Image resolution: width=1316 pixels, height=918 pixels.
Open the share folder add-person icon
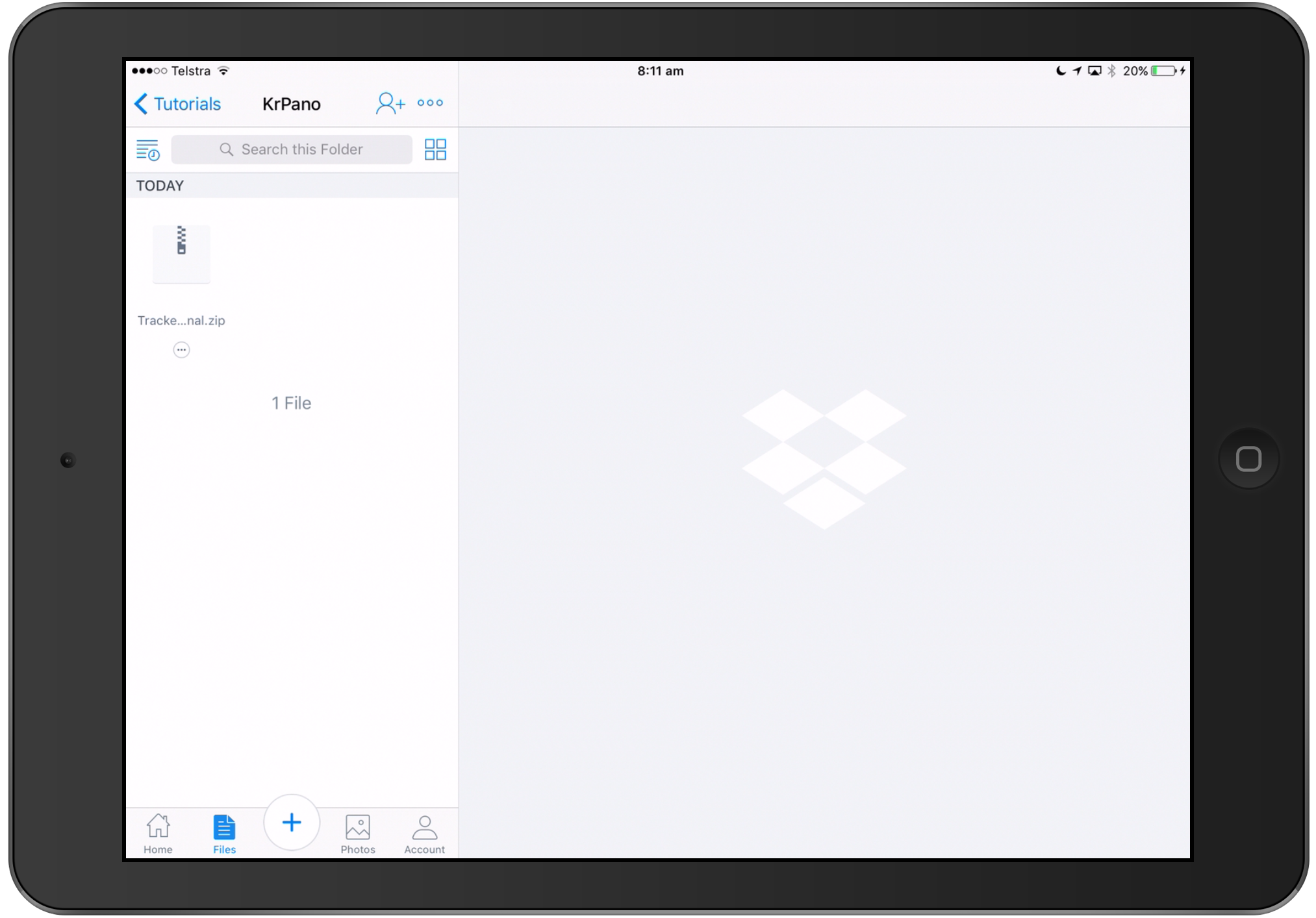point(390,103)
